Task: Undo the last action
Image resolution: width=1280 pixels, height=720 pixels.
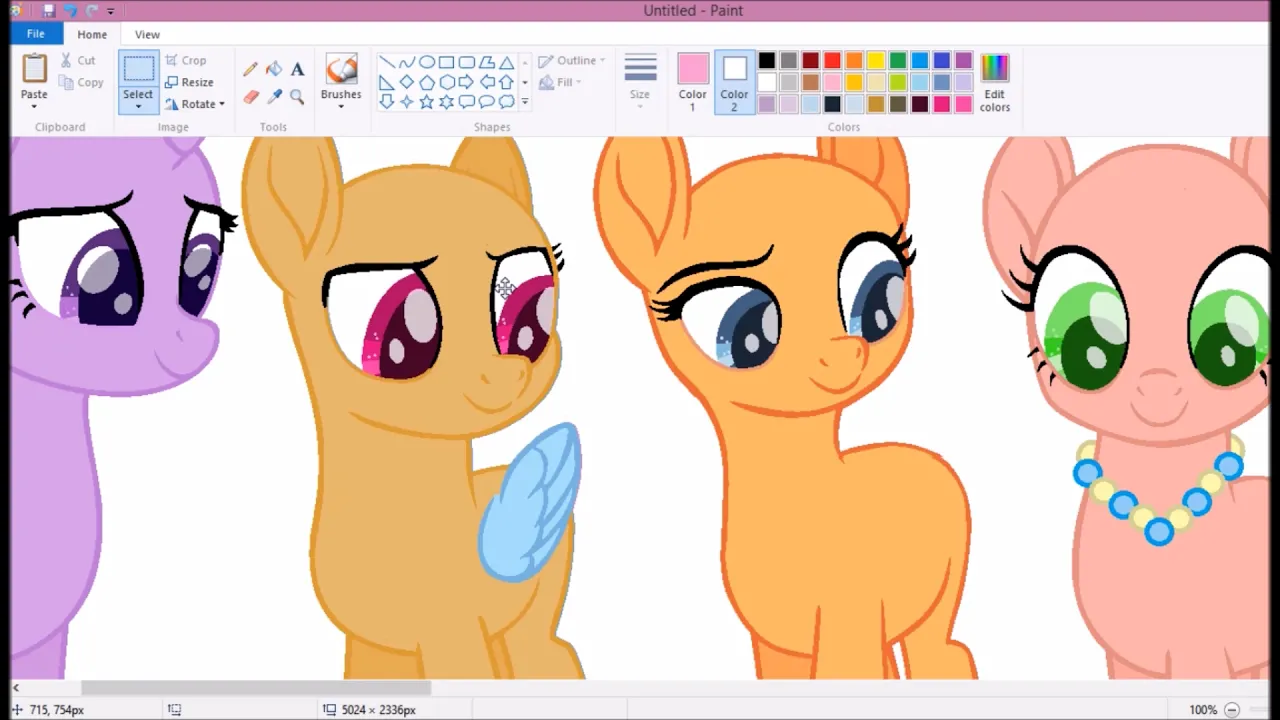Action: [70, 11]
